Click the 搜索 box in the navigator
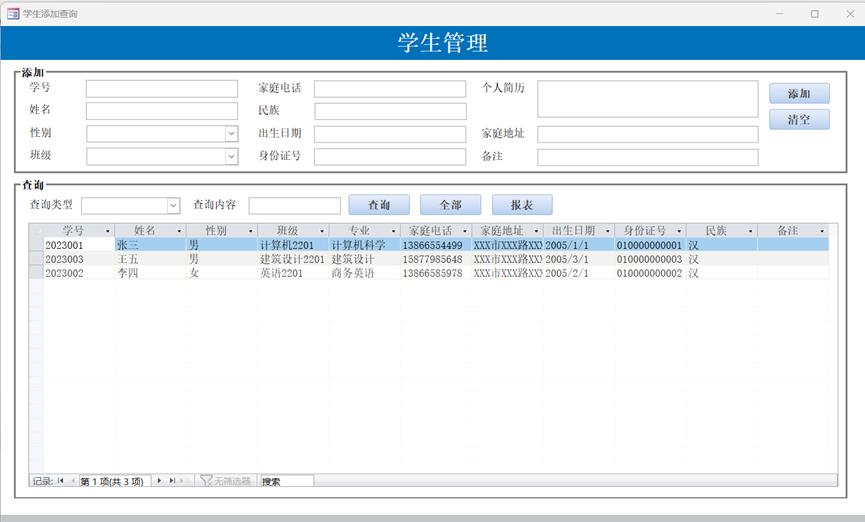 (x=287, y=481)
